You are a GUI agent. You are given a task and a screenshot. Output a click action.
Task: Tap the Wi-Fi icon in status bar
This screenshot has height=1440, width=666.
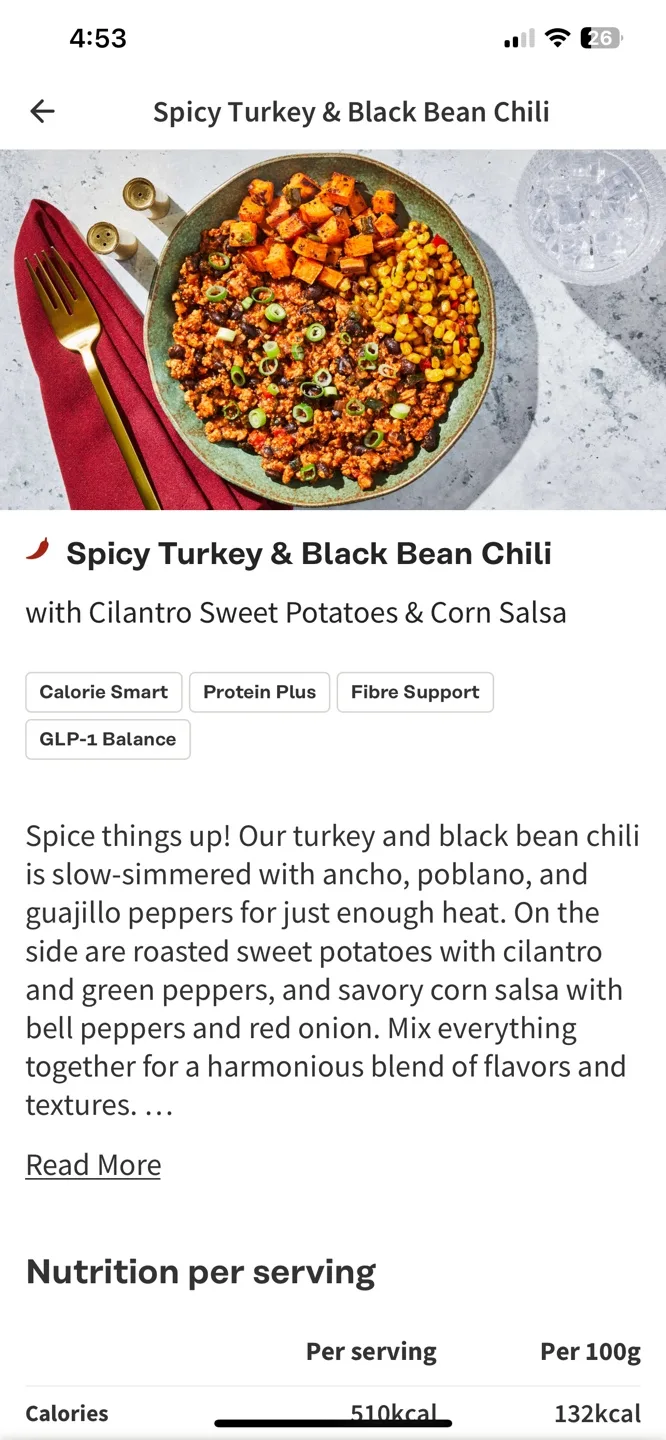coord(556,37)
